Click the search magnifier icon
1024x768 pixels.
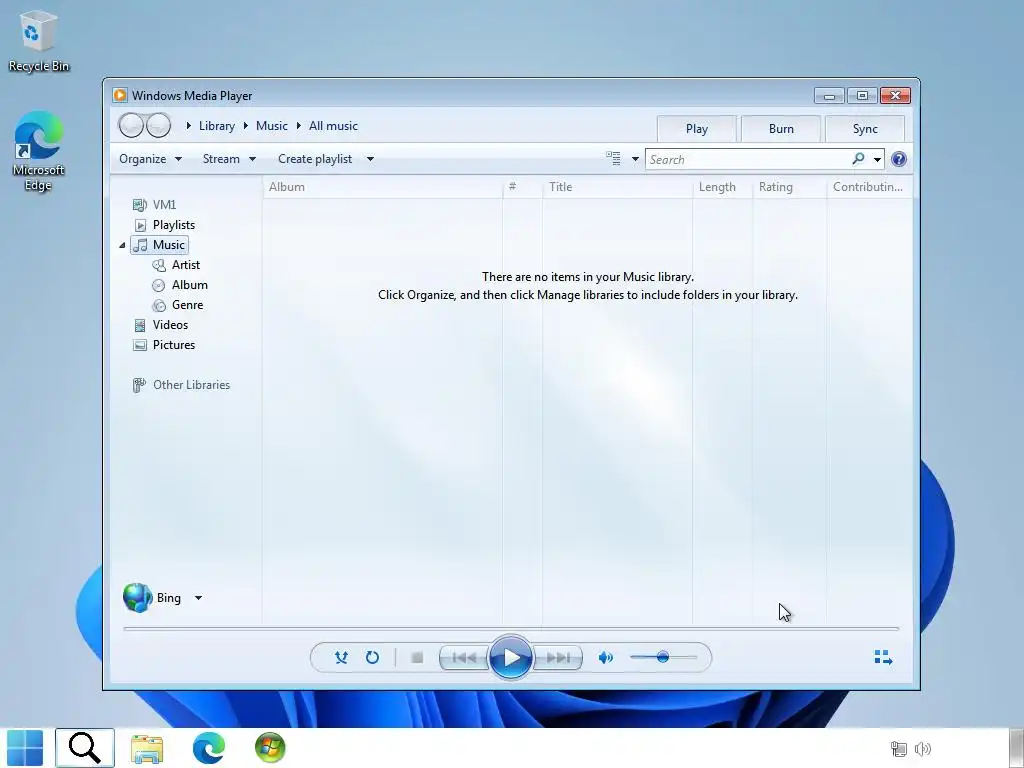pyautogui.click(x=858, y=159)
